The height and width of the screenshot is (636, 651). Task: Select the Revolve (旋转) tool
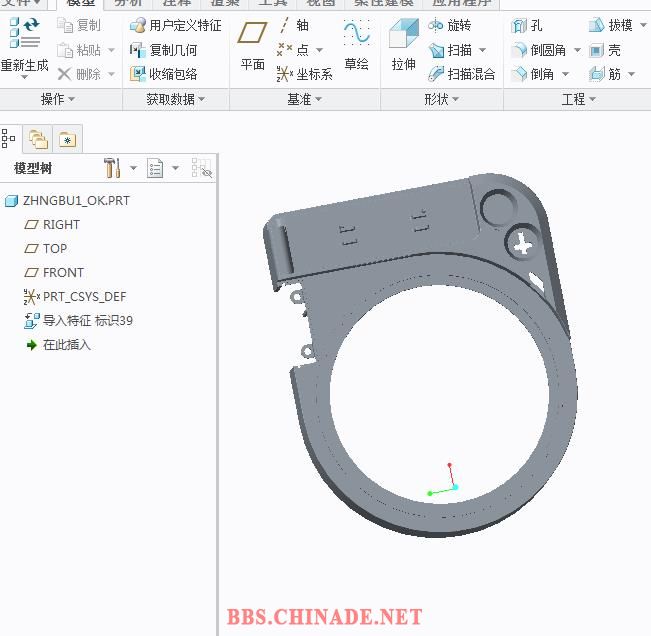(x=450, y=25)
